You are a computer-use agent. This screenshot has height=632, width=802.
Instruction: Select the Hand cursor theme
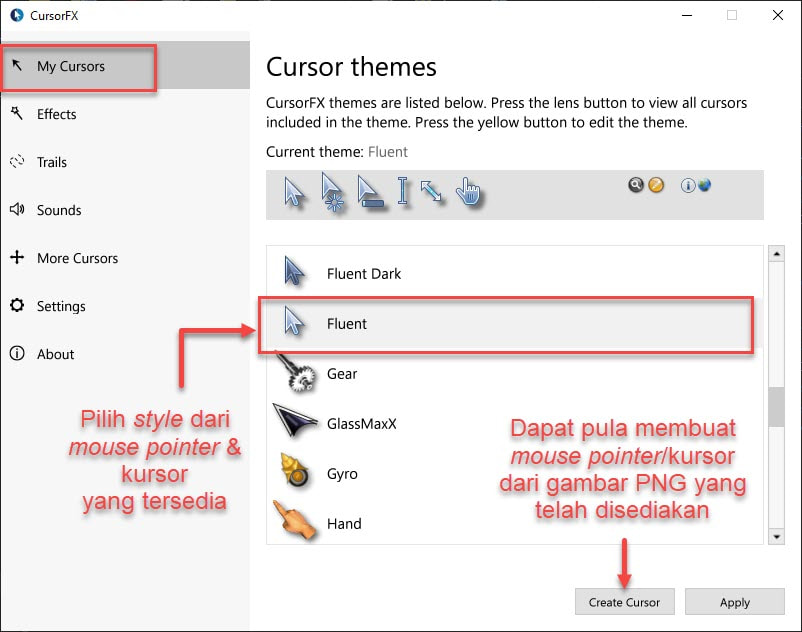(515, 524)
